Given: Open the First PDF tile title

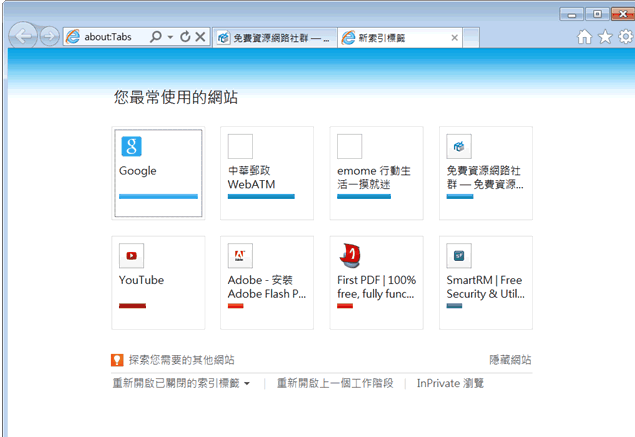Looking at the screenshot, I should (x=377, y=287).
